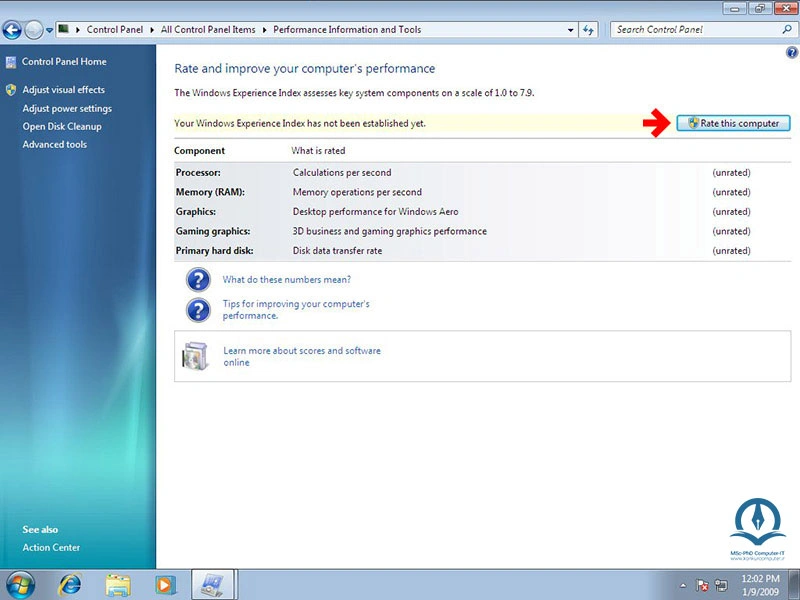The image size is (800, 600).
Task: Click the Search Control Panel field
Action: pyautogui.click(x=697, y=30)
